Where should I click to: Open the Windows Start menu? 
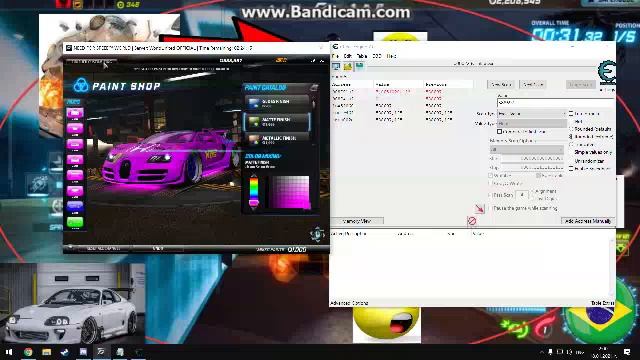click(x=9, y=352)
